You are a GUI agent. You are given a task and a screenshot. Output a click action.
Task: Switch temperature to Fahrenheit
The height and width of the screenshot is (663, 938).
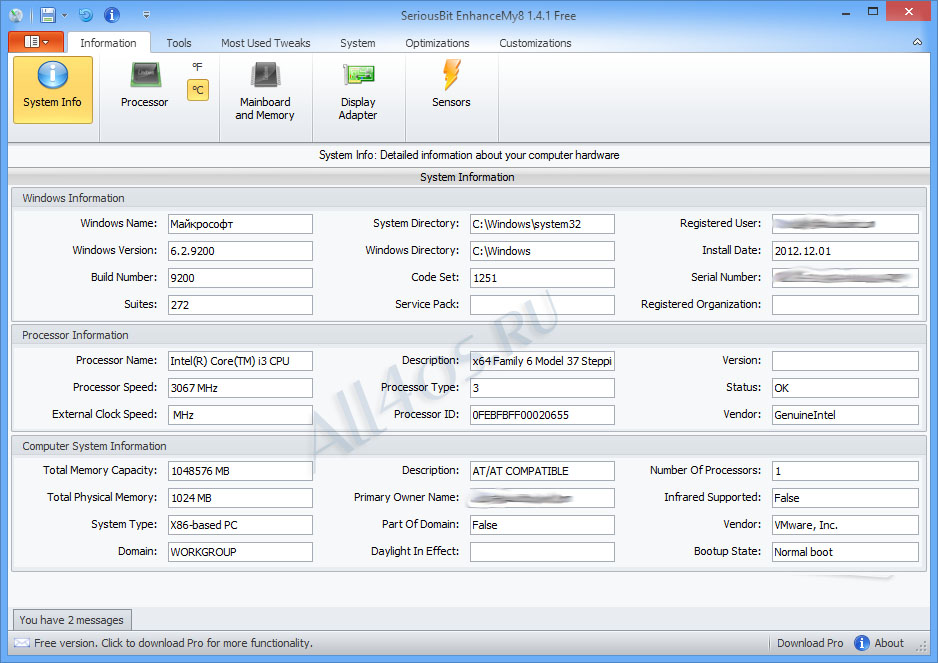[x=197, y=66]
